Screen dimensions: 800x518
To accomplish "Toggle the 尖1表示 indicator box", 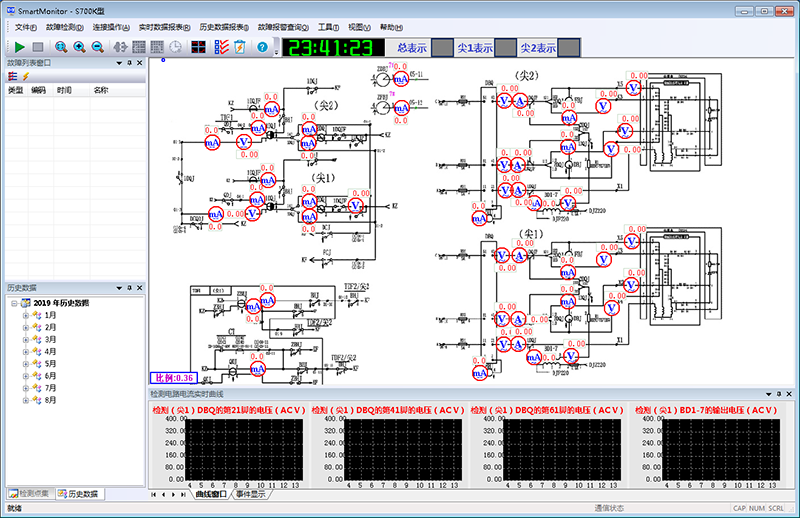I will pyautogui.click(x=505, y=48).
